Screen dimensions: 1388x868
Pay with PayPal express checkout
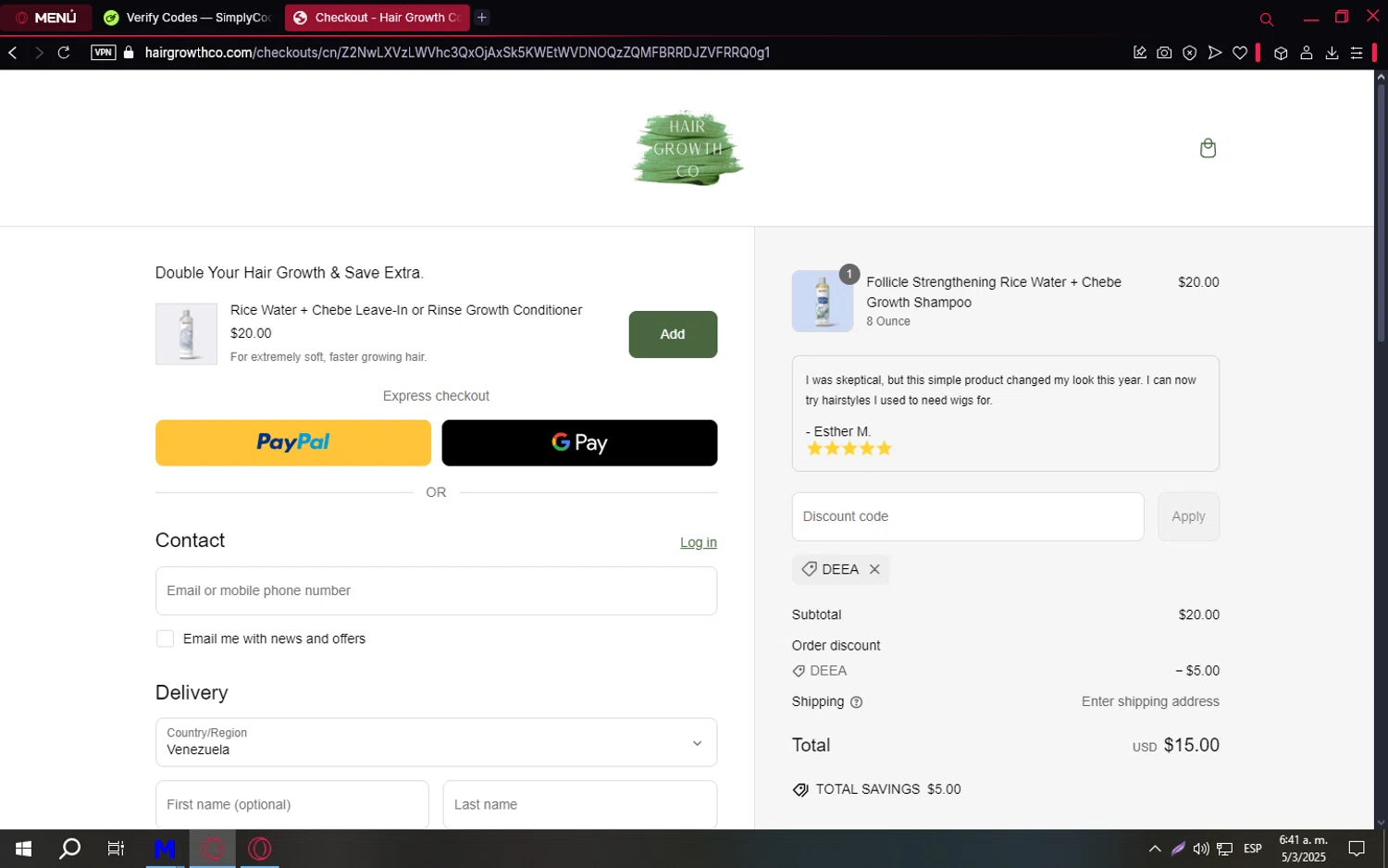coord(293,442)
